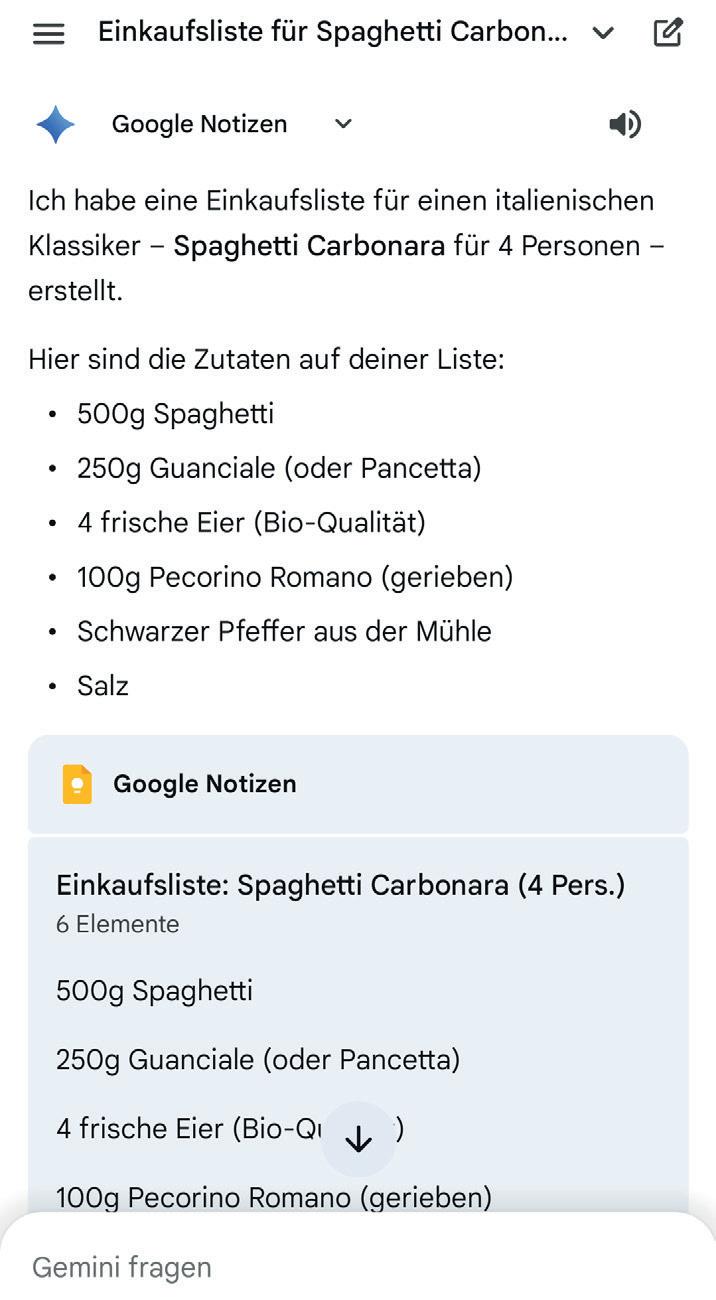Click the 6 Elemente count label
The width and height of the screenshot is (716, 1300).
(117, 924)
